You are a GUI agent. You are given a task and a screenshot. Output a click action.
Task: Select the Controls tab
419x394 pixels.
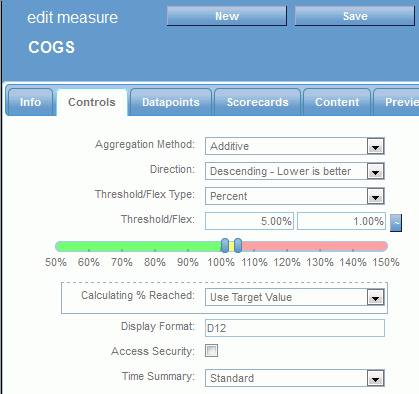coord(92,102)
